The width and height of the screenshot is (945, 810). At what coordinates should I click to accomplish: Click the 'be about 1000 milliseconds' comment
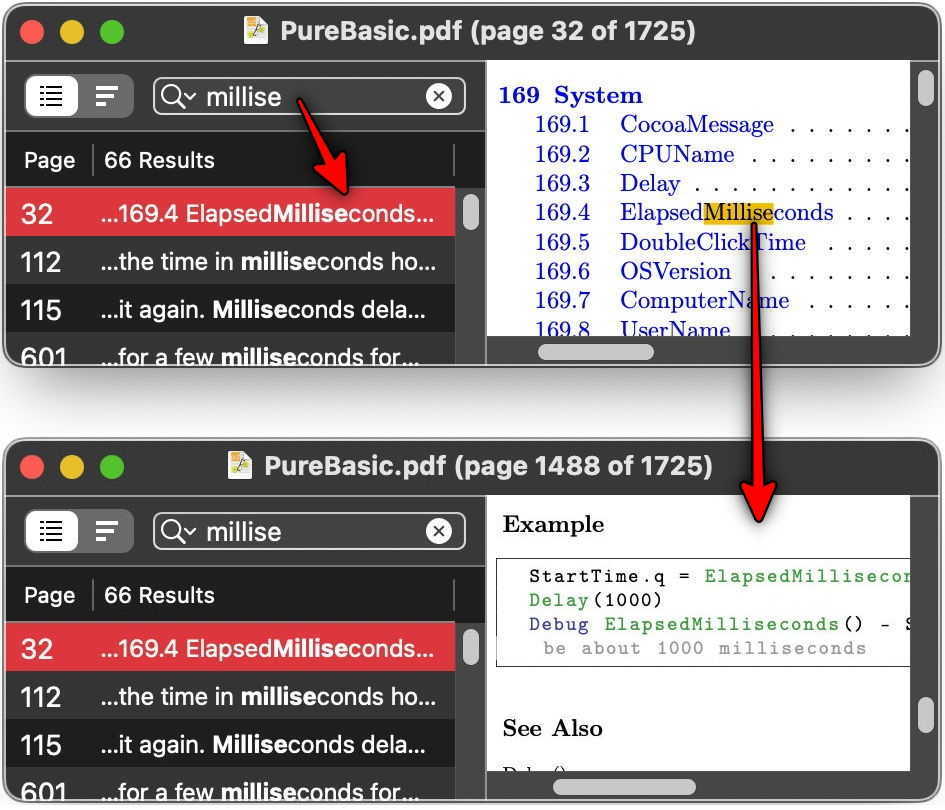tap(704, 648)
